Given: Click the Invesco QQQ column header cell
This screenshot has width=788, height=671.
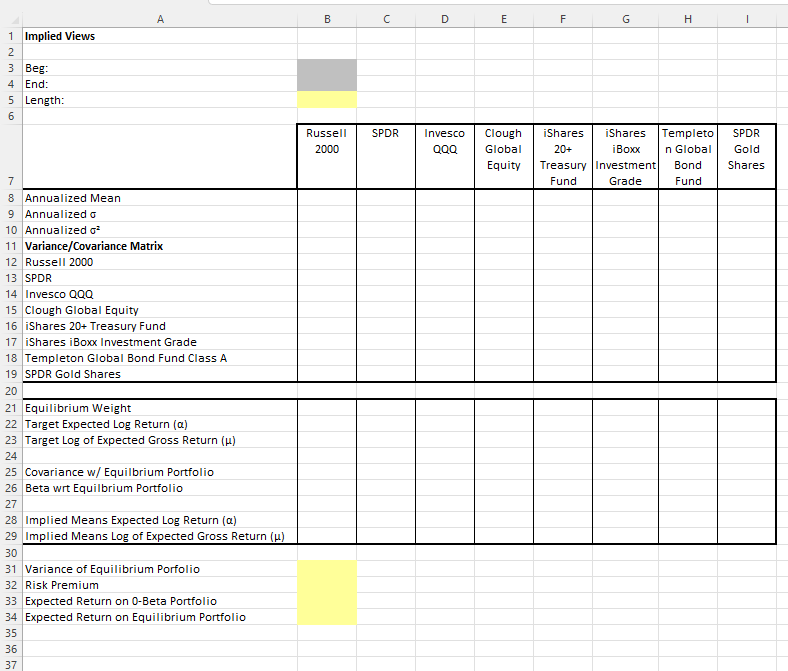Looking at the screenshot, I should pyautogui.click(x=445, y=156).
